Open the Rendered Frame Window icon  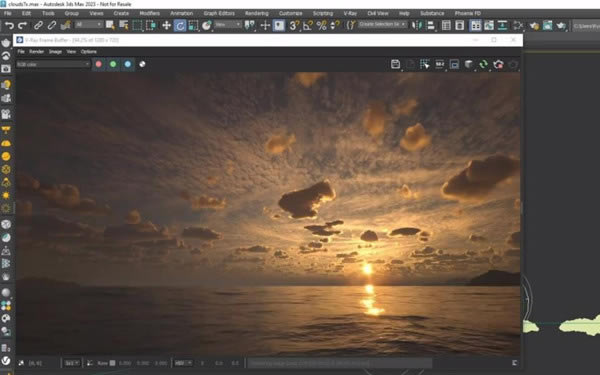click(548, 26)
